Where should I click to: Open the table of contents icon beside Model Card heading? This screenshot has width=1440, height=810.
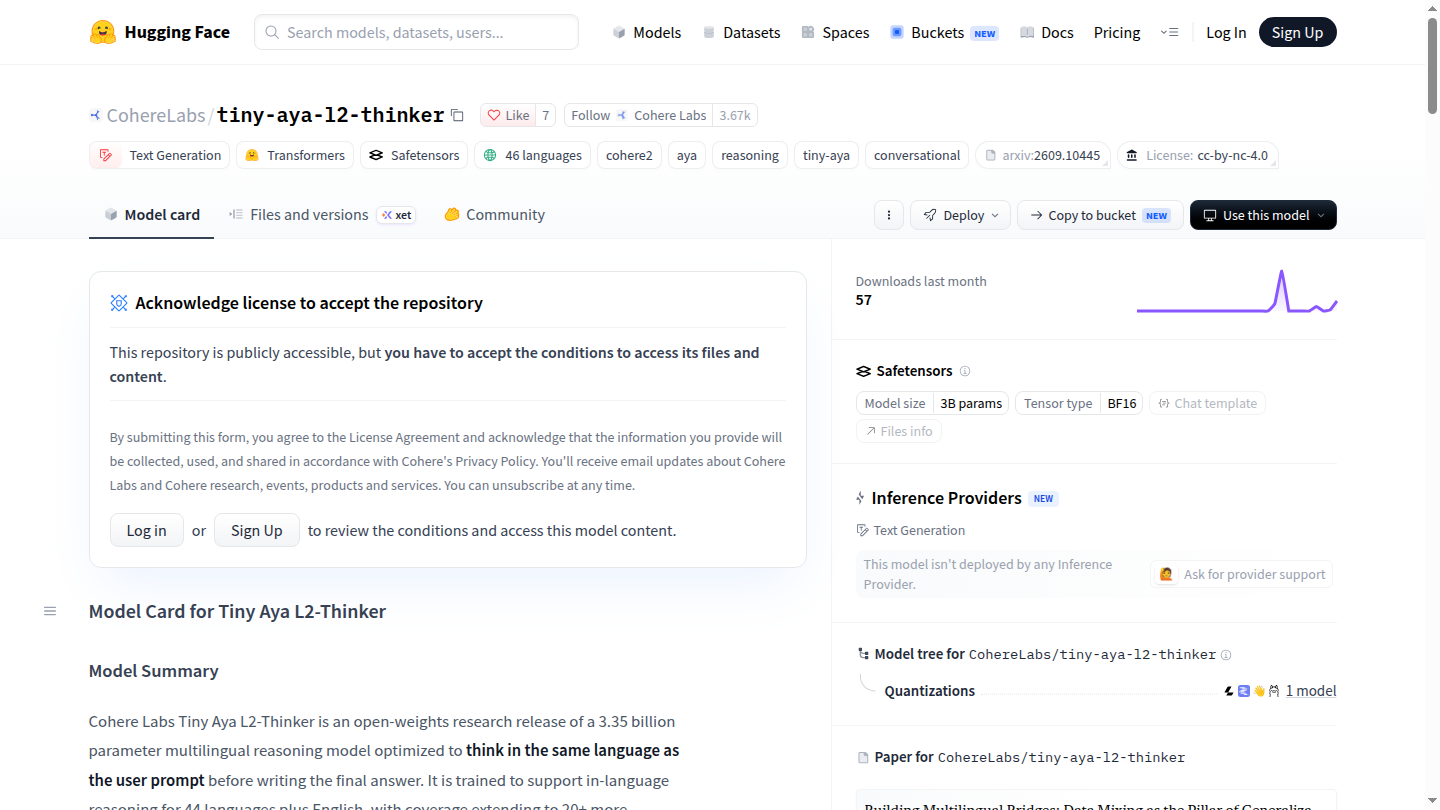50,611
